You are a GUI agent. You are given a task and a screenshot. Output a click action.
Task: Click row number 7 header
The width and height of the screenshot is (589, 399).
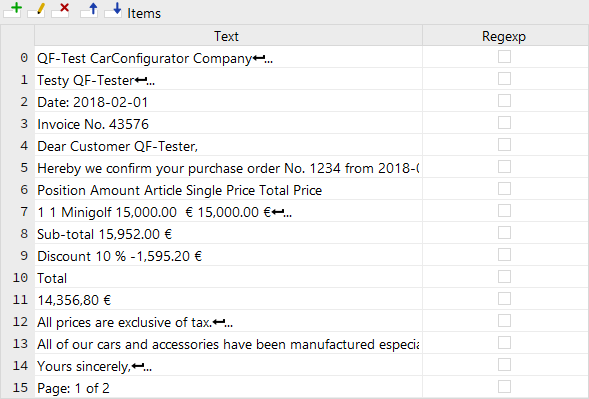coord(18,212)
